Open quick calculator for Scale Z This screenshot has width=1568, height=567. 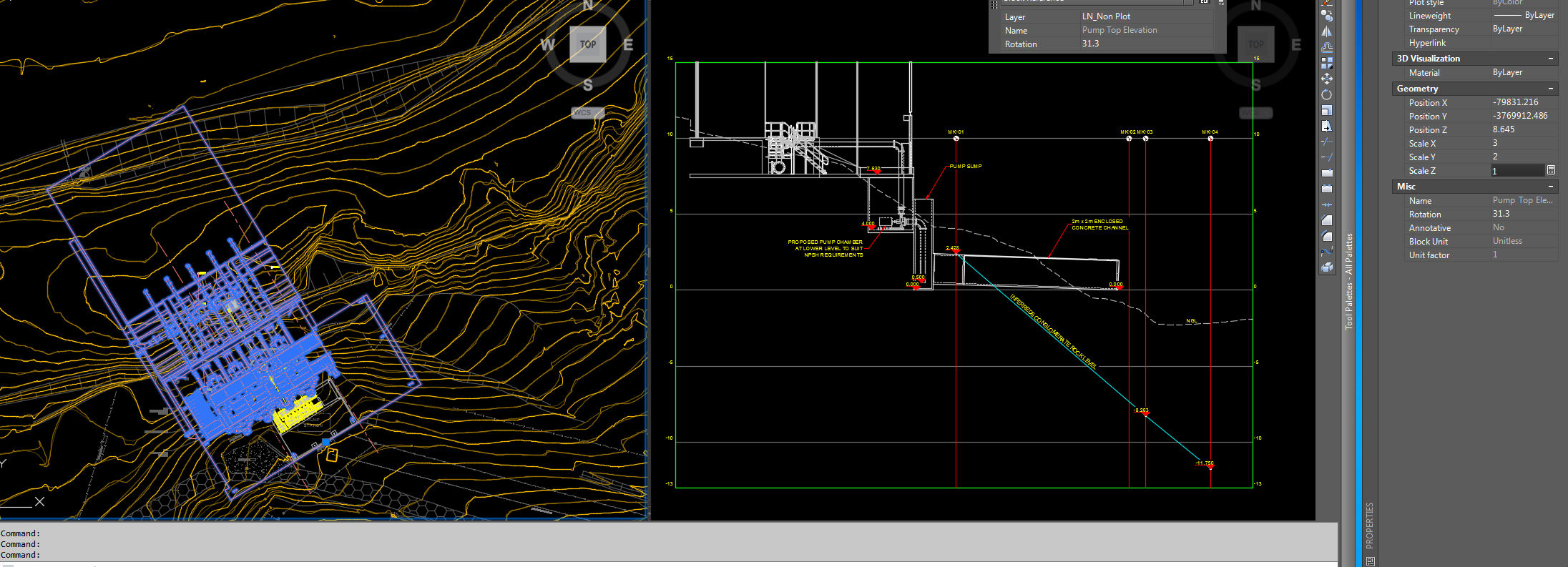point(1551,170)
